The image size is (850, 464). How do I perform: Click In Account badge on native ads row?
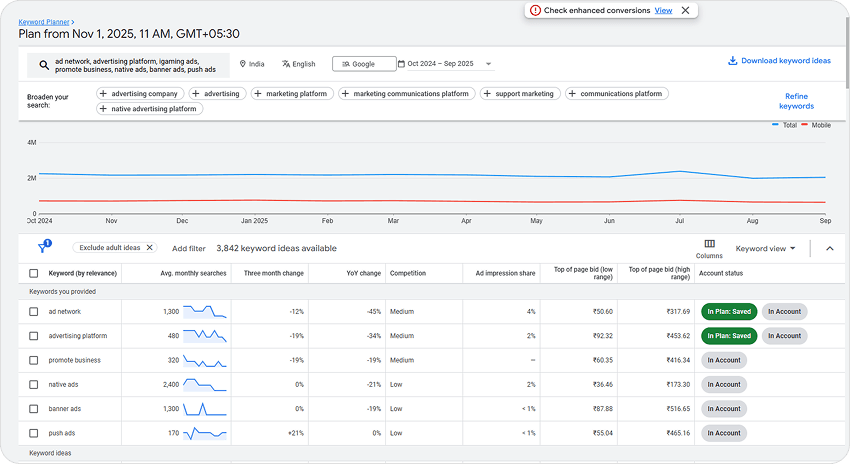click(724, 384)
